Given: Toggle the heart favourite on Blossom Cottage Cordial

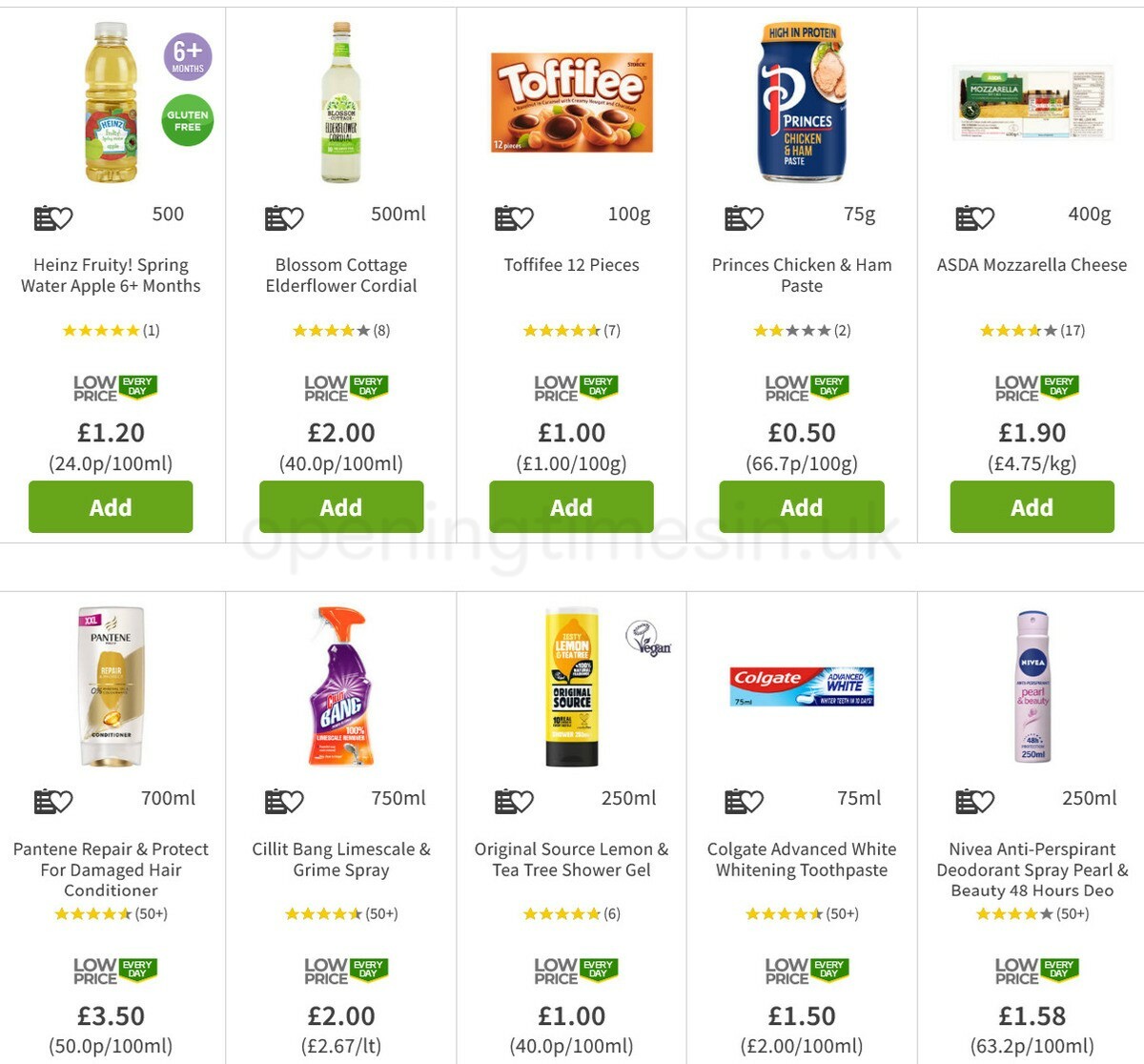Looking at the screenshot, I should pyautogui.click(x=296, y=216).
